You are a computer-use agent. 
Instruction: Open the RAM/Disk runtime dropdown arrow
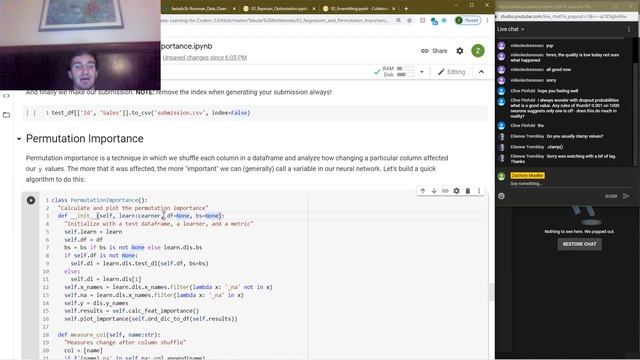pos(422,72)
